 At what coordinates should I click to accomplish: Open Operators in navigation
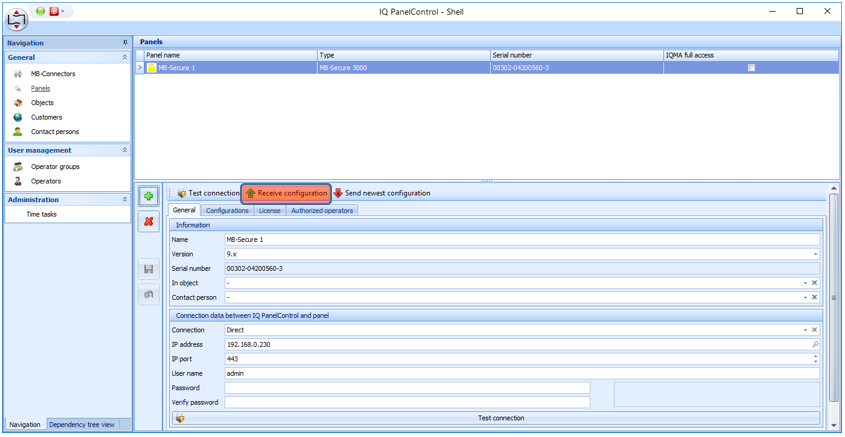coord(46,182)
